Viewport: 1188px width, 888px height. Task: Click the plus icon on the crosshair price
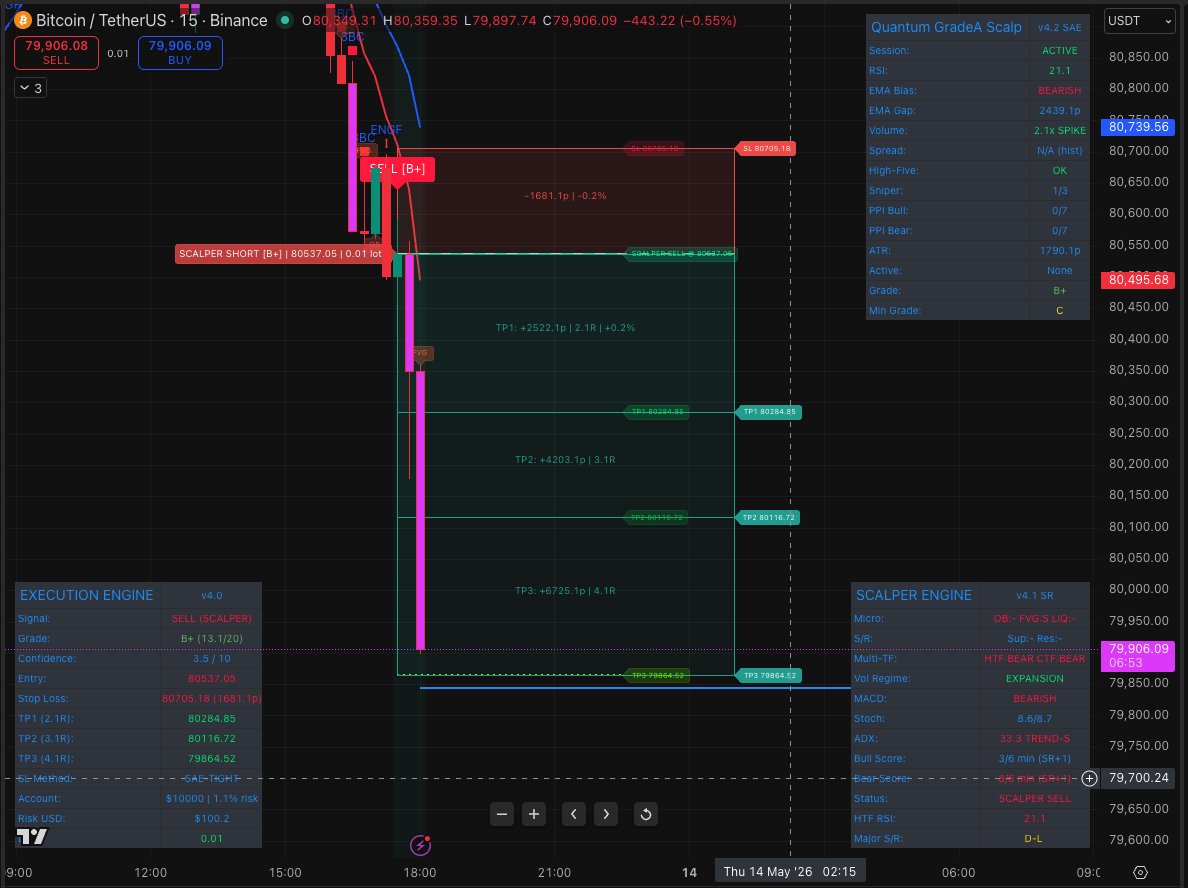[1090, 778]
